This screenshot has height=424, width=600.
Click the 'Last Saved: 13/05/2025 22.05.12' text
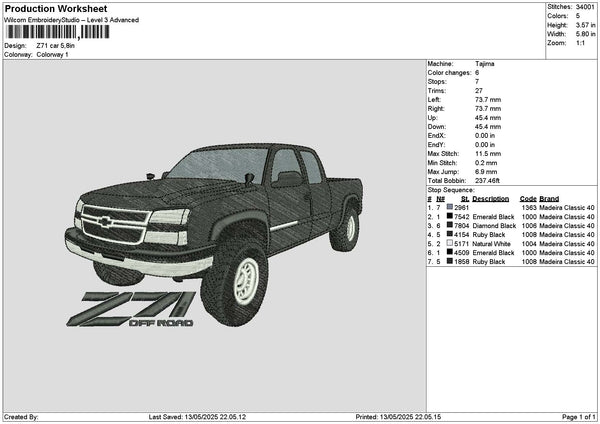point(197,417)
